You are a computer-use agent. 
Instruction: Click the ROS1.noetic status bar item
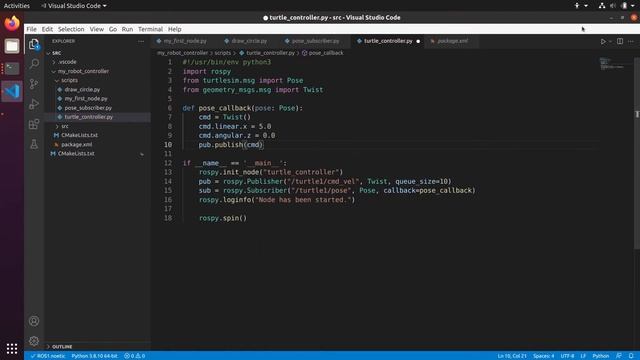pyautogui.click(x=48, y=356)
